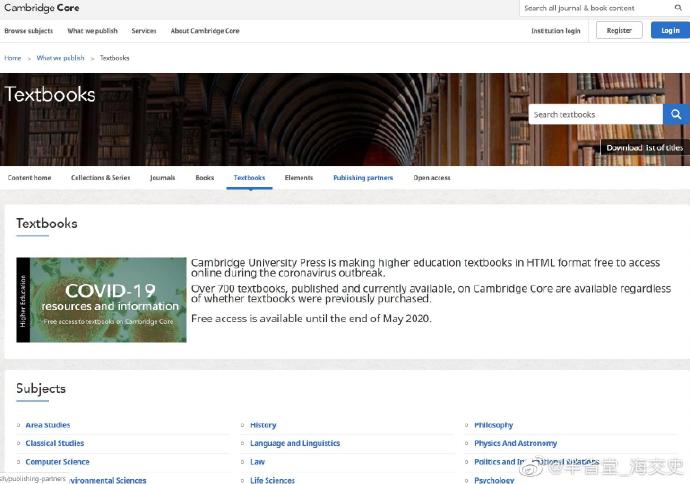690x484 pixels.
Task: Click the top search magnifier icon
Action: coord(678,7)
